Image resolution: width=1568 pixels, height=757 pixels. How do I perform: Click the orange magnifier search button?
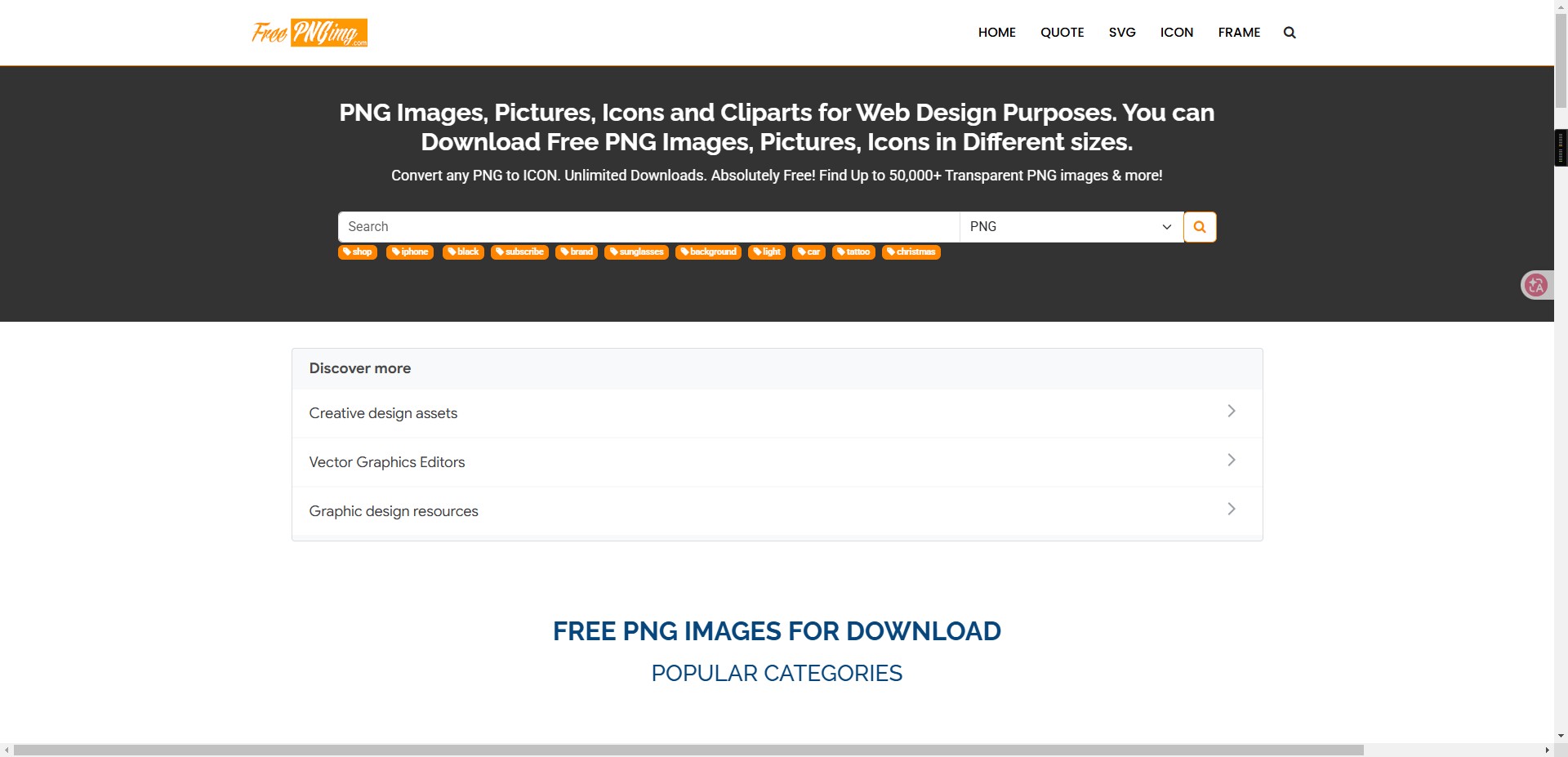click(x=1198, y=226)
